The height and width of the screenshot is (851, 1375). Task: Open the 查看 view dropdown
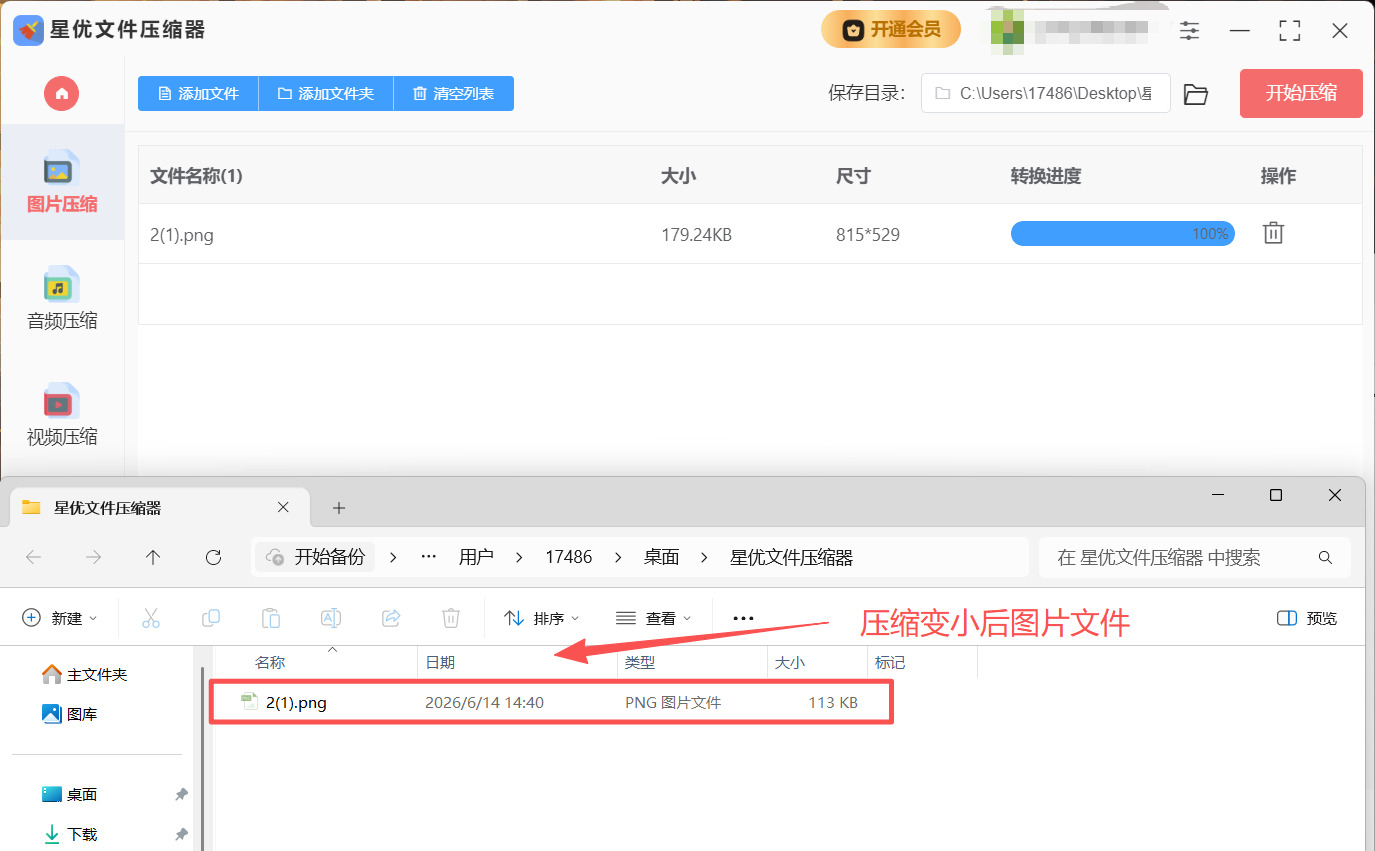[x=654, y=618]
